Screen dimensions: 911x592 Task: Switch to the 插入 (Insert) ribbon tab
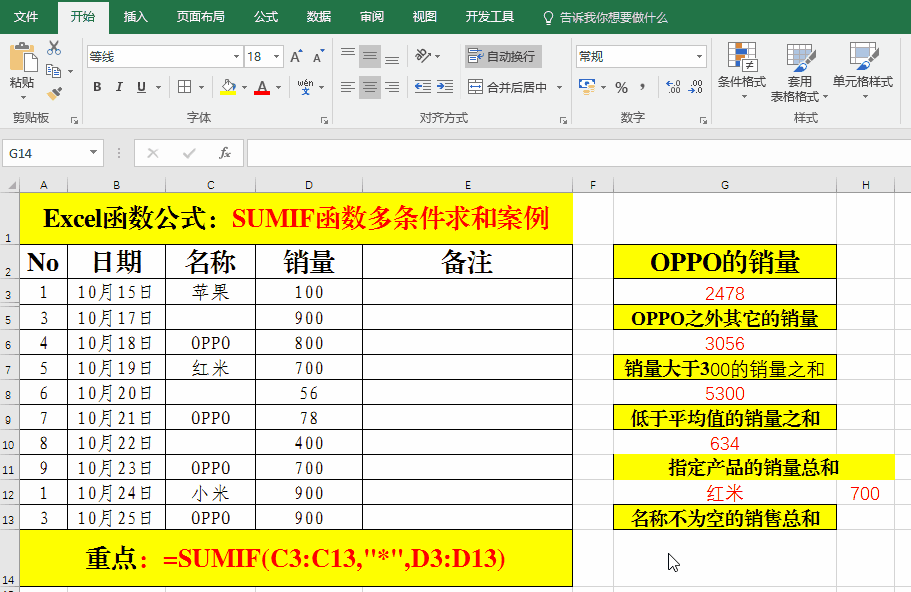coord(135,17)
